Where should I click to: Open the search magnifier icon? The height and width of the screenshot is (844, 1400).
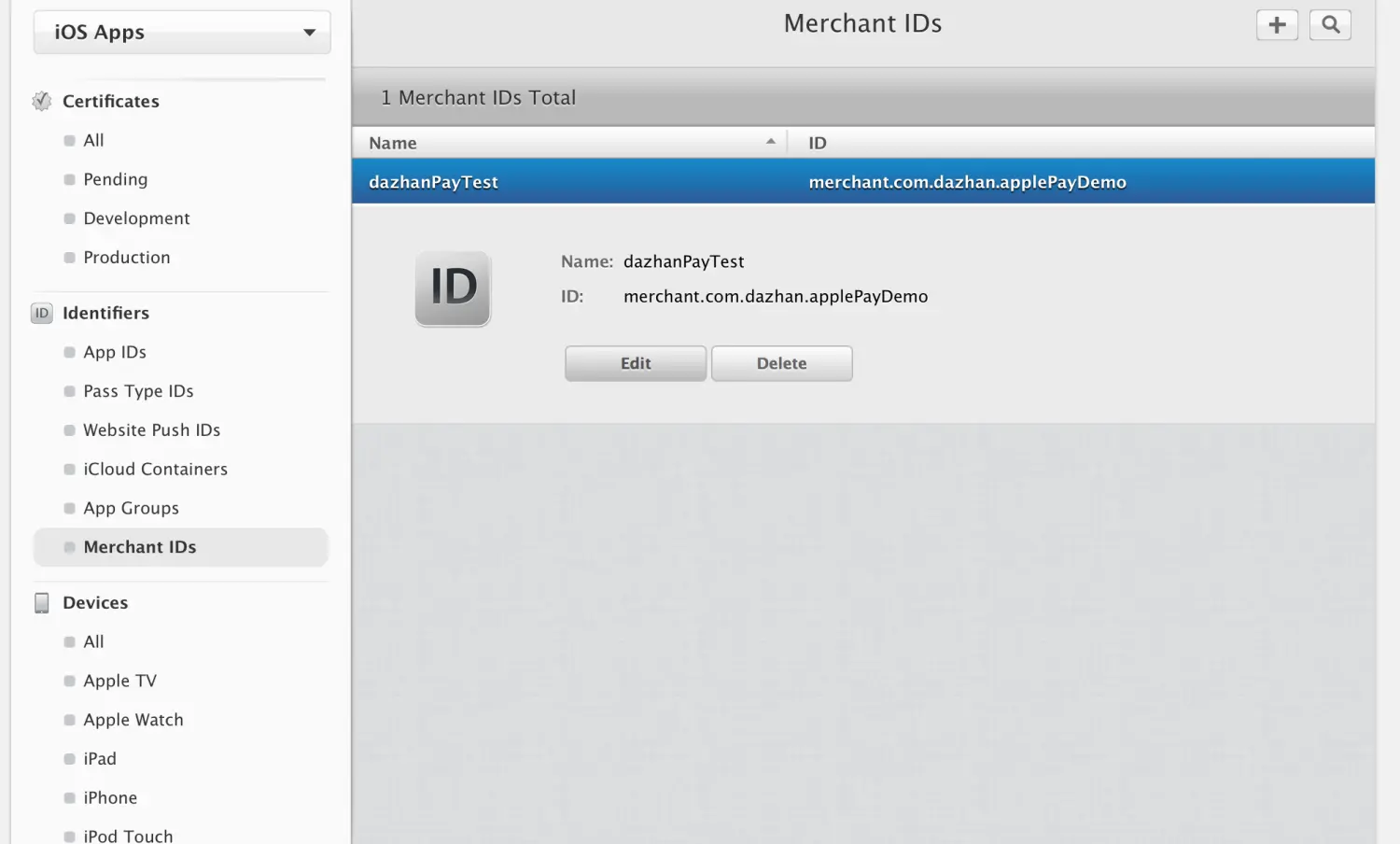(1330, 25)
